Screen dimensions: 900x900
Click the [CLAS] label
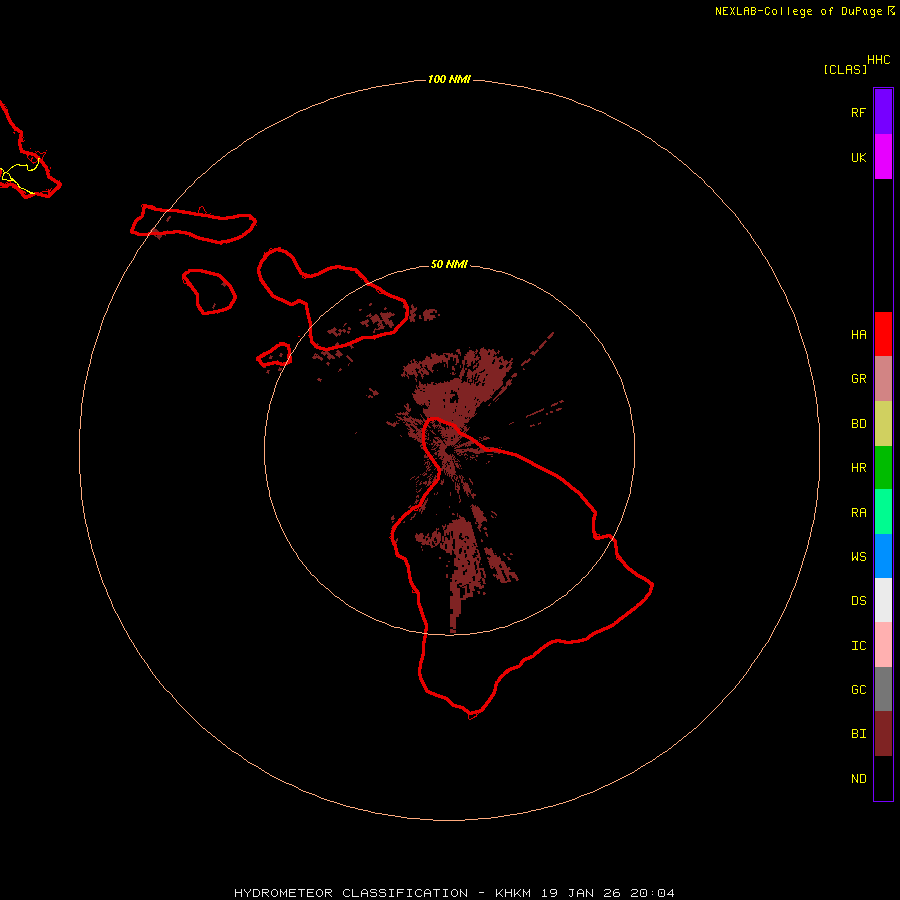(845, 69)
